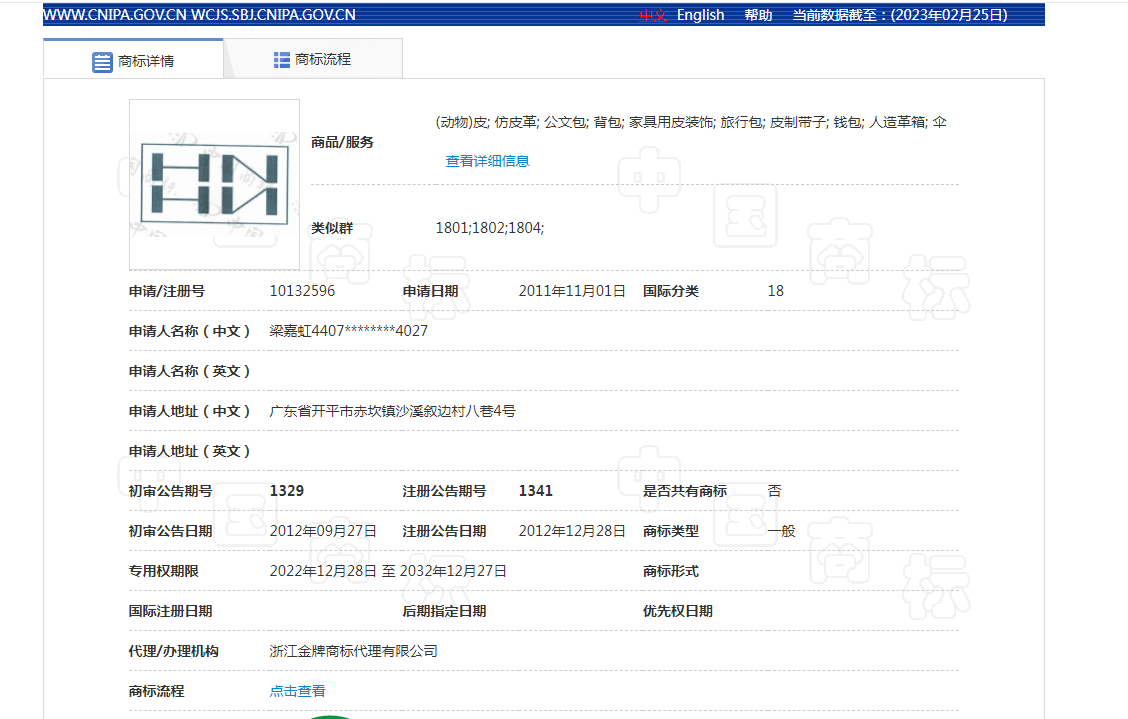Switch language to English
1128x719 pixels.
point(700,15)
